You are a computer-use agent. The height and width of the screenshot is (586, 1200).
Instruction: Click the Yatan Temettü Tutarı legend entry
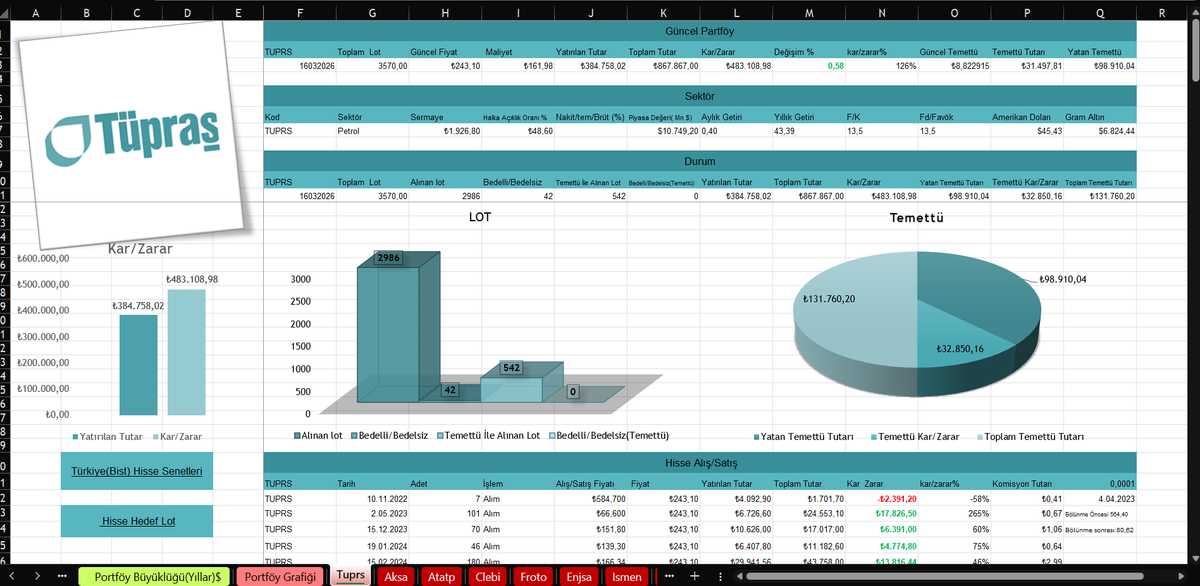(803, 437)
